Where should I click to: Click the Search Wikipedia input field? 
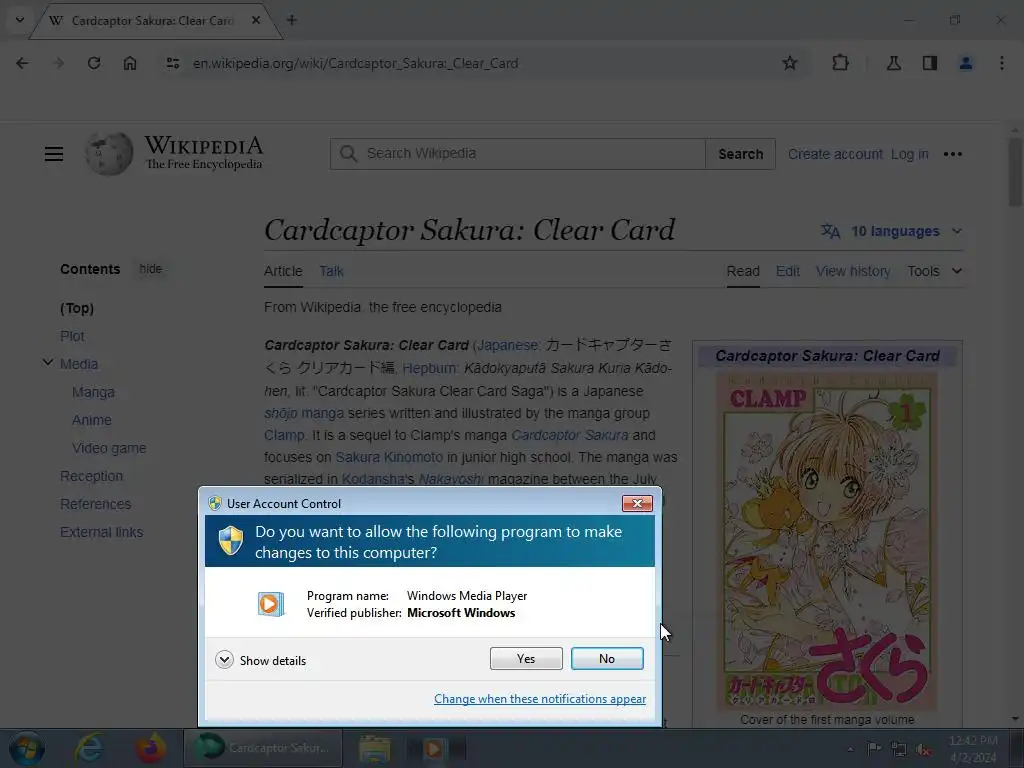[x=518, y=154]
